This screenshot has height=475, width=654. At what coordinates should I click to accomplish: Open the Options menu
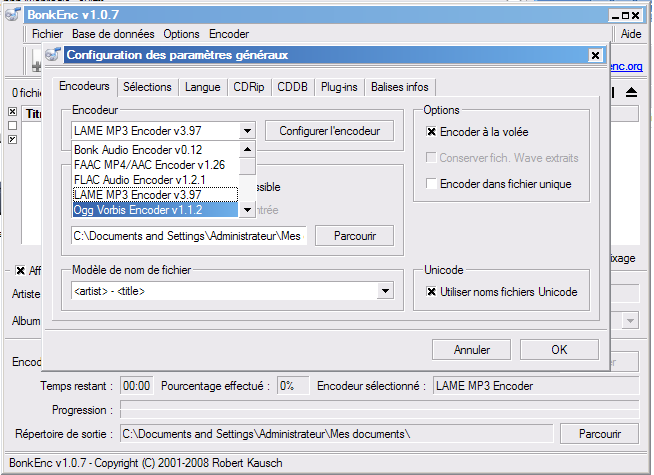coord(181,34)
